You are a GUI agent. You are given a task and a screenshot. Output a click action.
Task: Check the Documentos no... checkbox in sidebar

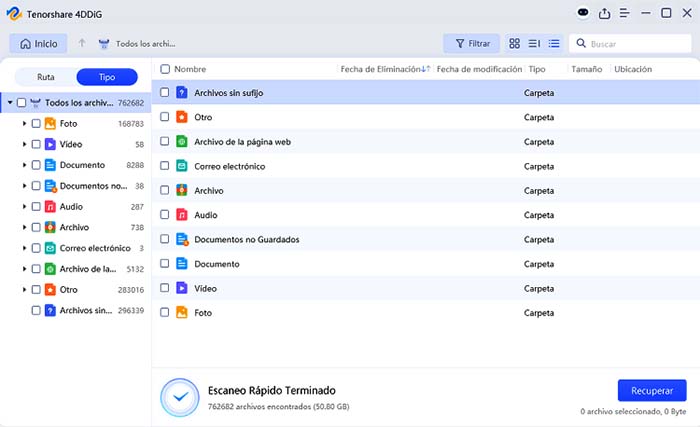[x=36, y=186]
